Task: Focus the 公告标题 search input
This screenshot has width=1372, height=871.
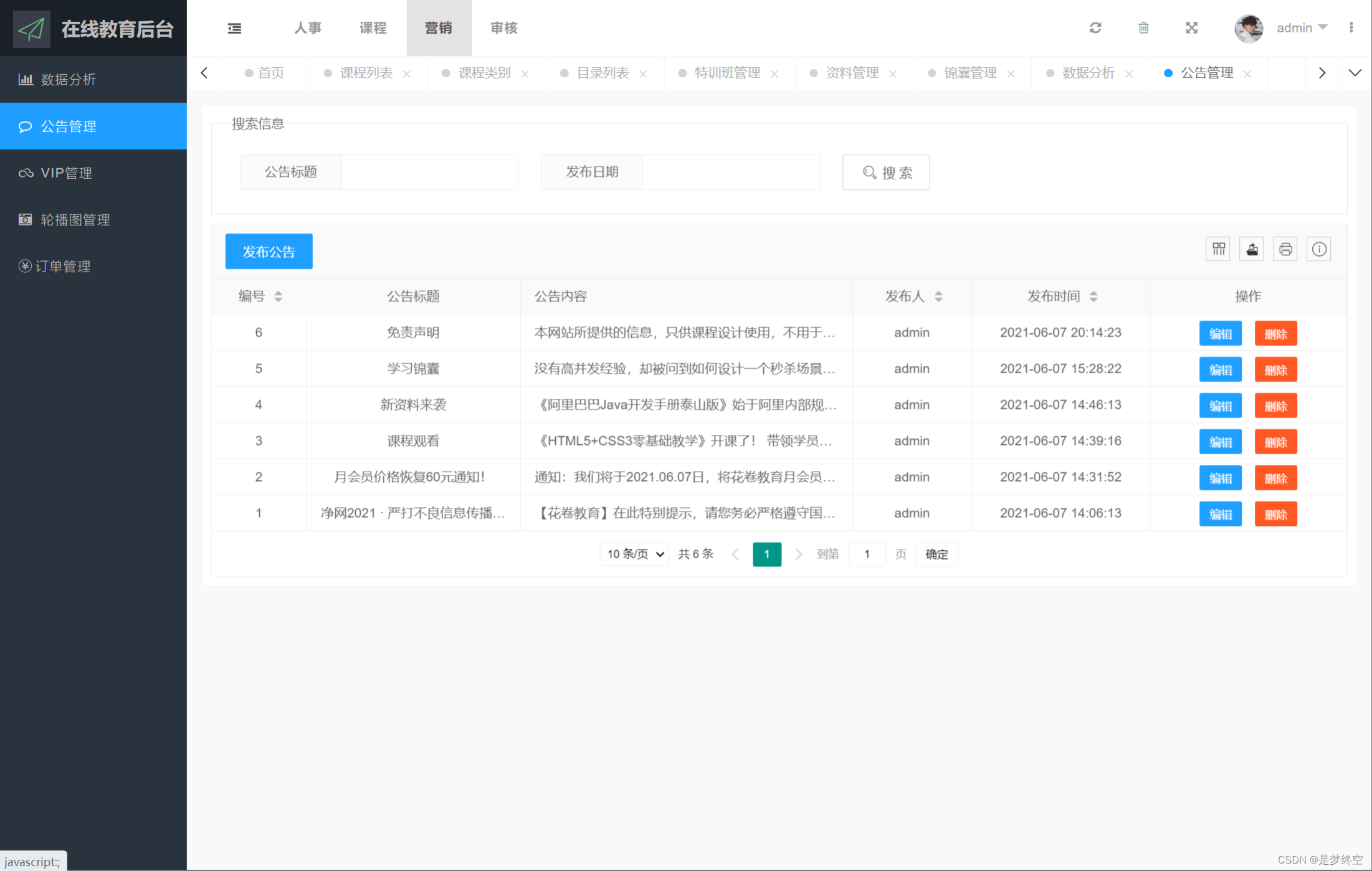Action: [429, 172]
